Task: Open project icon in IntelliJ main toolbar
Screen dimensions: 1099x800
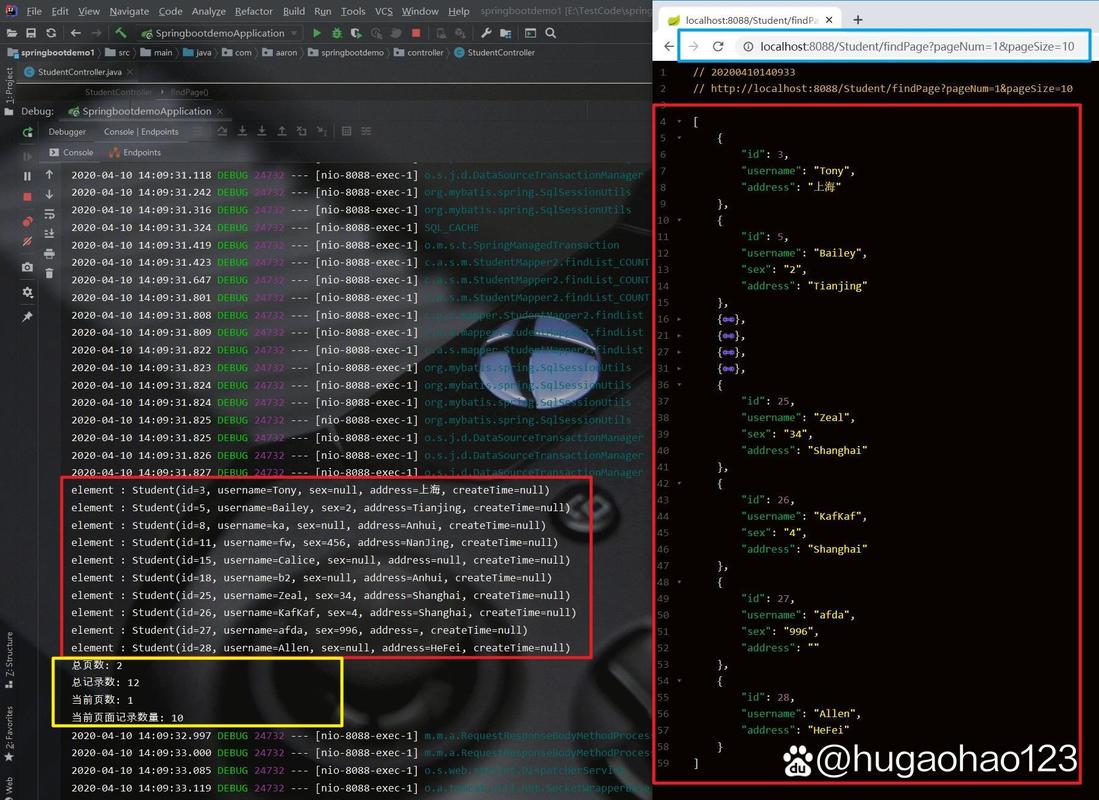Action: [x=12, y=33]
